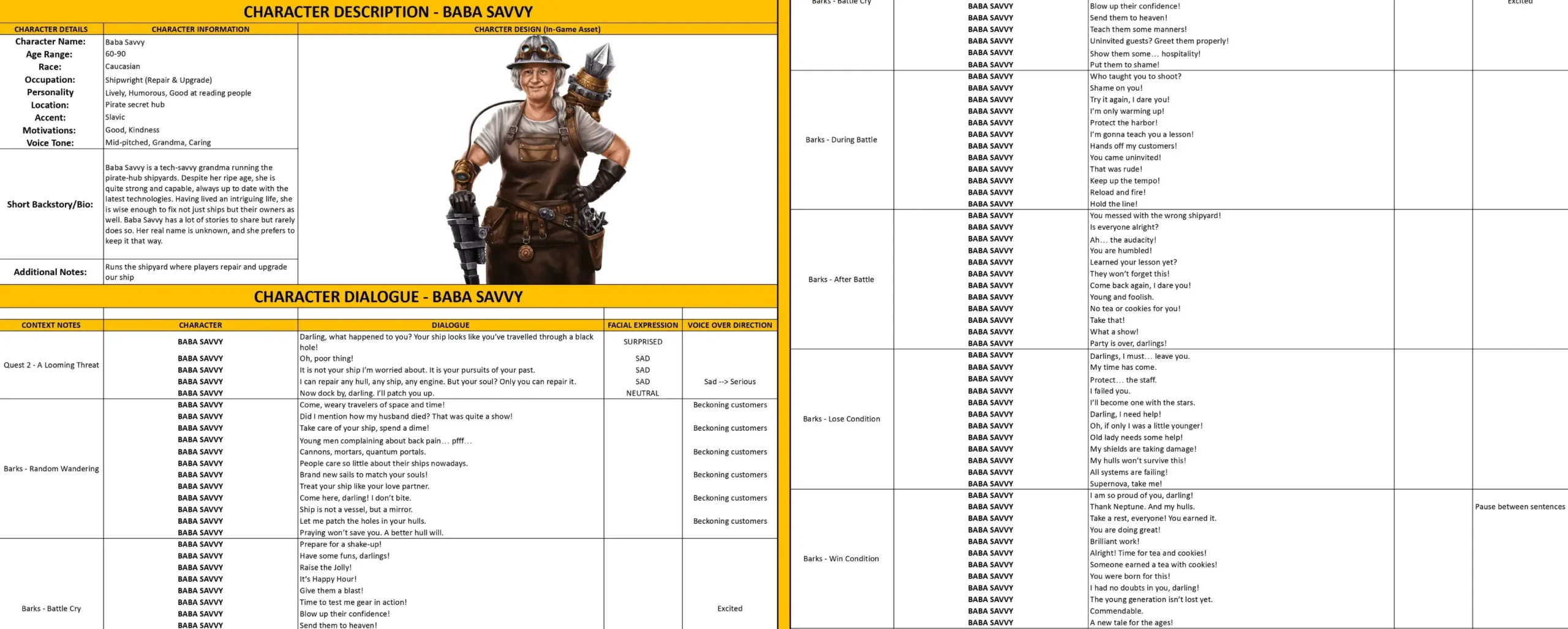Select the Quest 2 - A Looming Threat cell
This screenshot has height=629, width=1568.
coord(51,365)
